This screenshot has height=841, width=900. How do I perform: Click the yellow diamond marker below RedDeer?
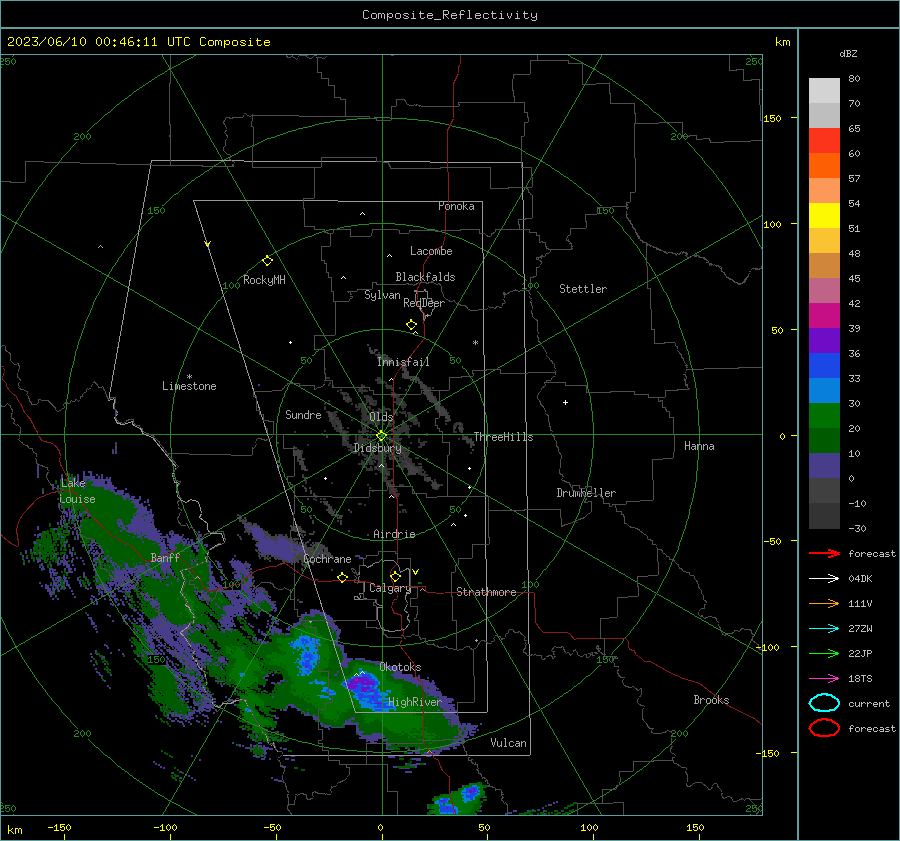tap(411, 325)
